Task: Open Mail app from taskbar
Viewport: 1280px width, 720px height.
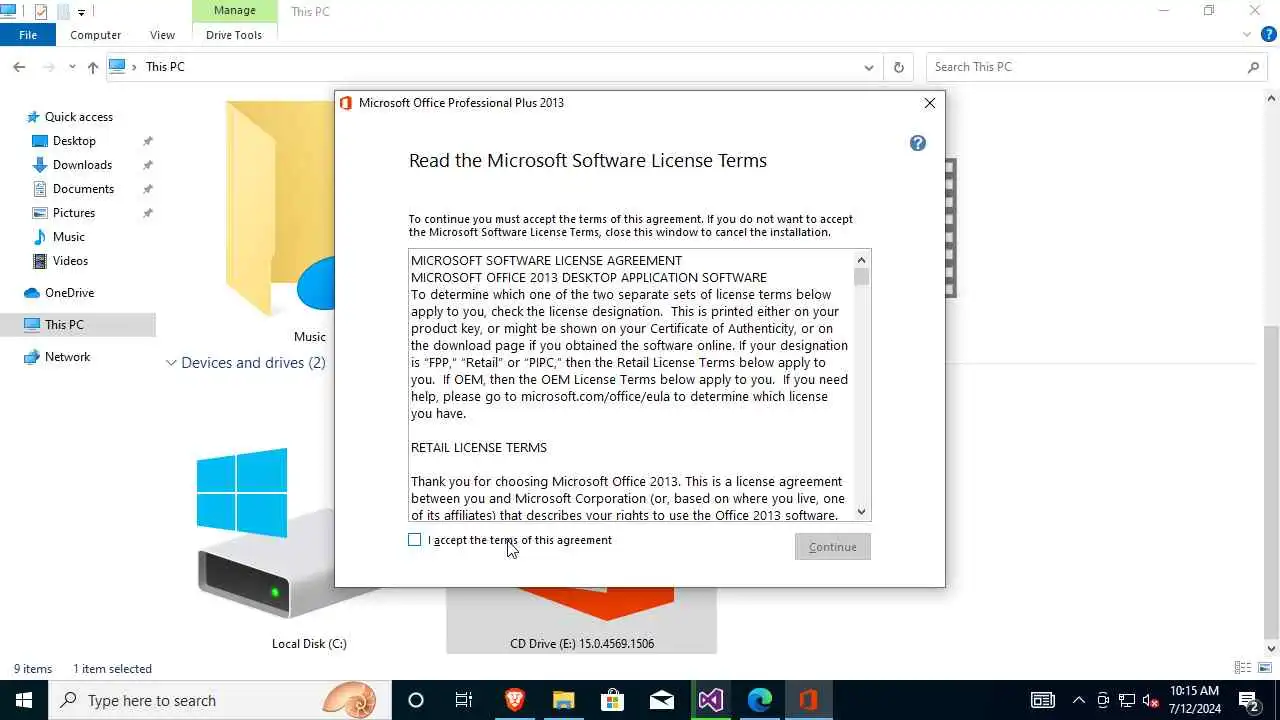Action: click(661, 700)
